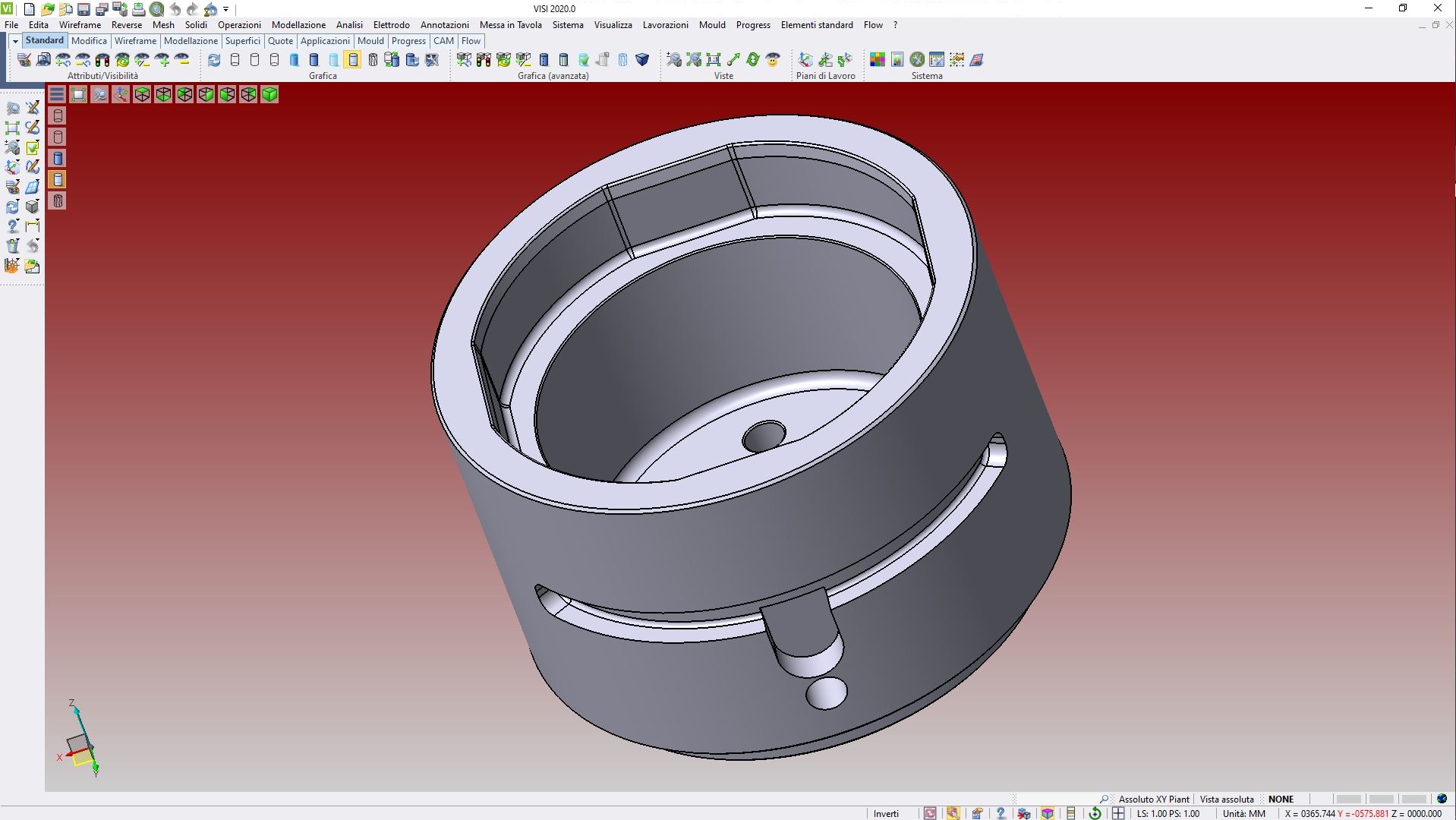Open the Modellazione menu
Screen dimensions: 1456x820
(298, 25)
